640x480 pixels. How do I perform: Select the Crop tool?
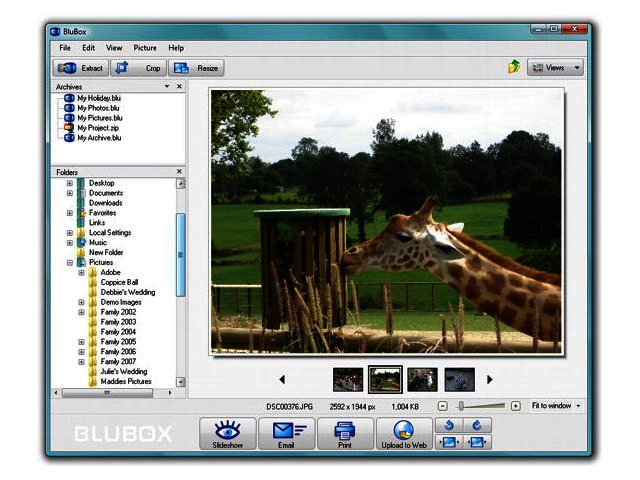point(139,68)
